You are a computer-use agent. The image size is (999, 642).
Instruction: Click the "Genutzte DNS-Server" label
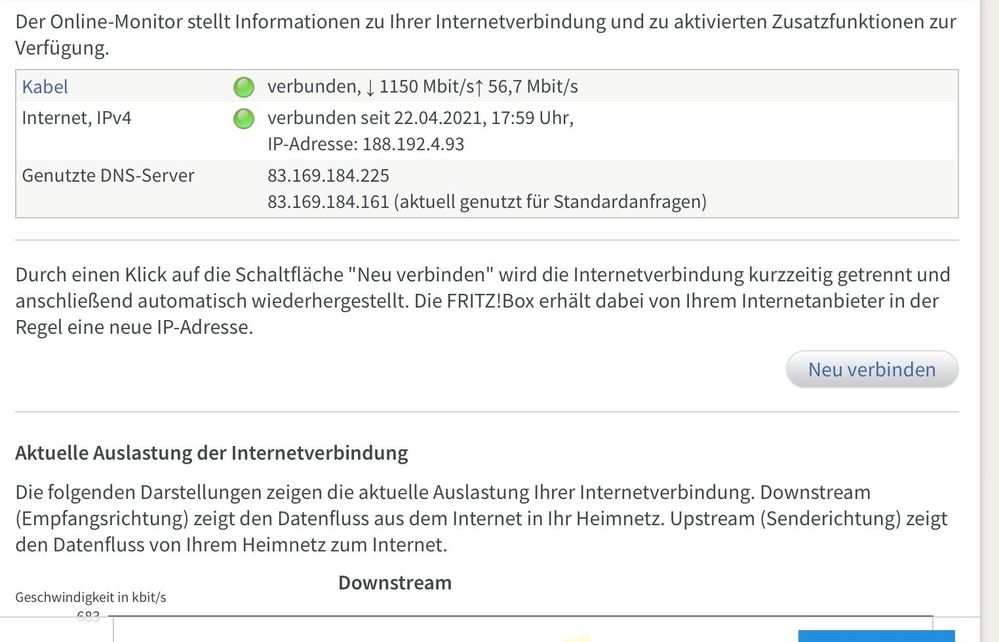tap(108, 176)
